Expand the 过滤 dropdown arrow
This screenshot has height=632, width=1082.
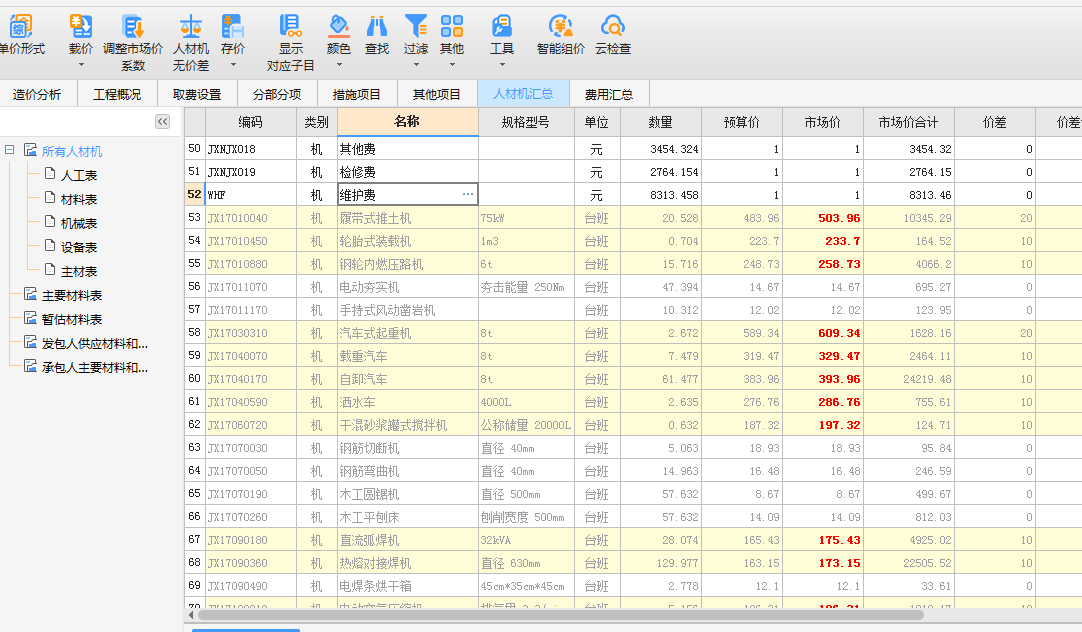(415, 65)
